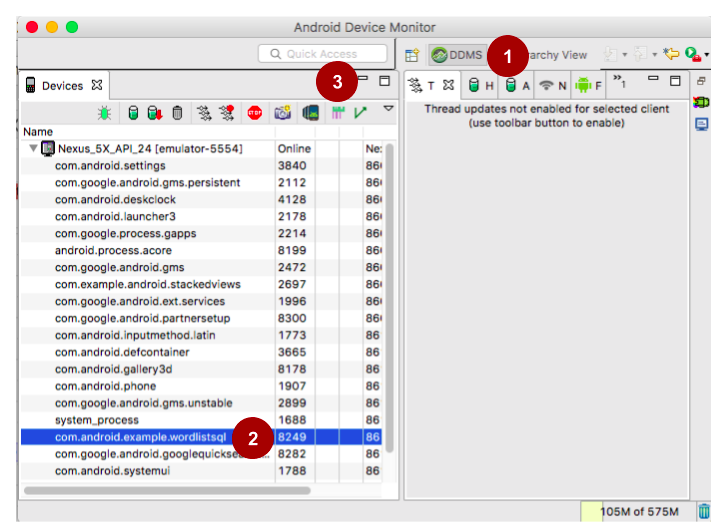Select com.android.deskclock process
Viewport: 718px width, 529px height.
pyautogui.click(x=115, y=199)
